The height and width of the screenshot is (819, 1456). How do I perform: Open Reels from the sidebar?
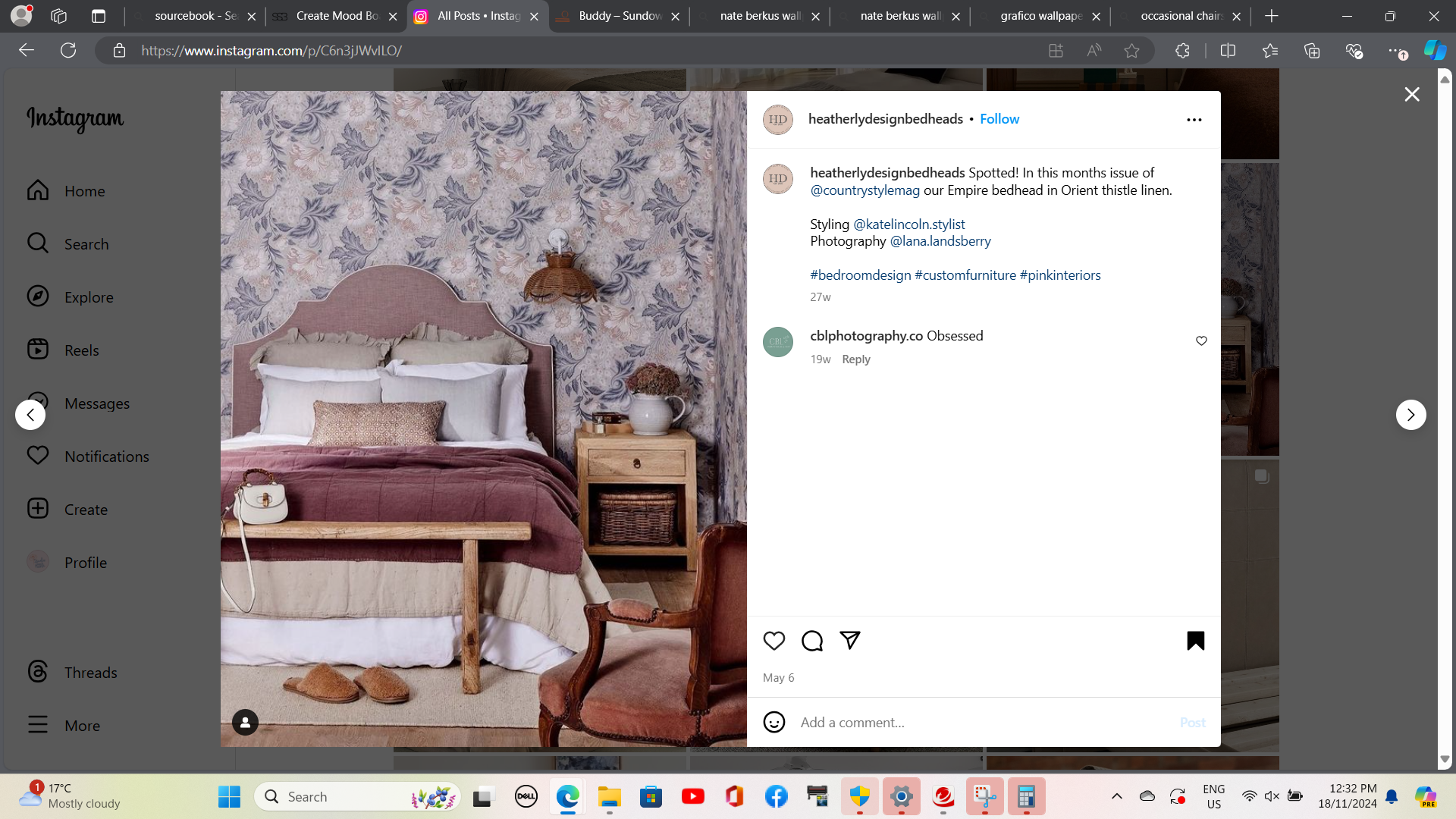81,350
